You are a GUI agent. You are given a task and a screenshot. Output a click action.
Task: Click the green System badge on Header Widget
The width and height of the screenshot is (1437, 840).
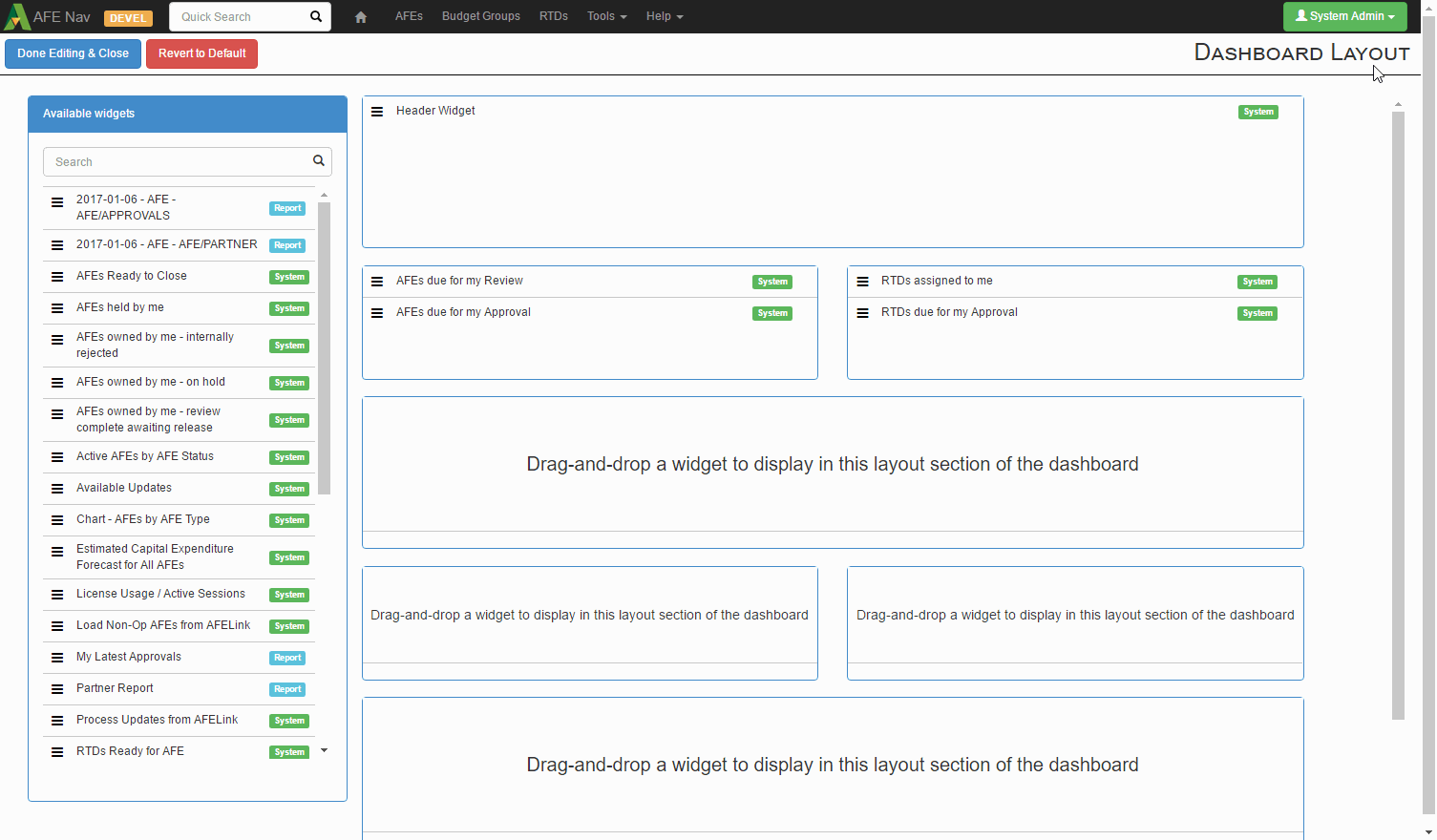(1258, 112)
